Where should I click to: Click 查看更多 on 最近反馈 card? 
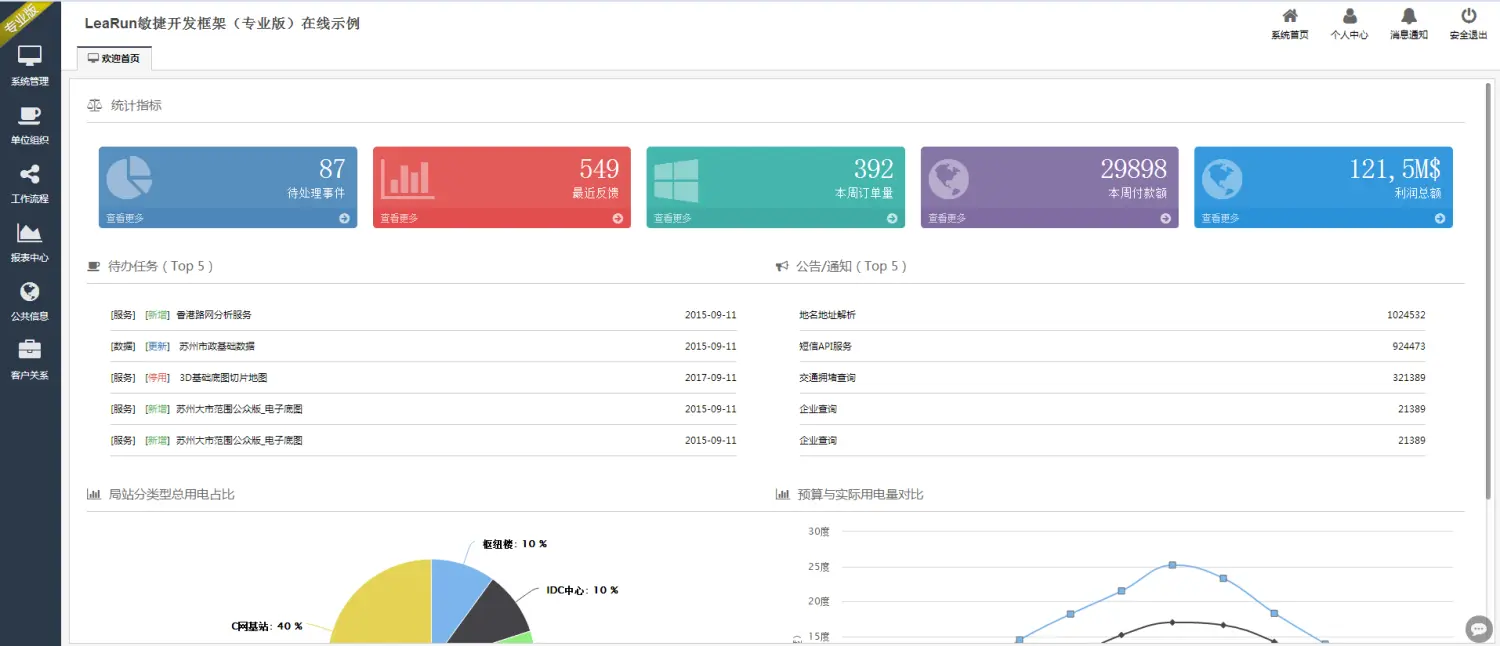[x=399, y=218]
